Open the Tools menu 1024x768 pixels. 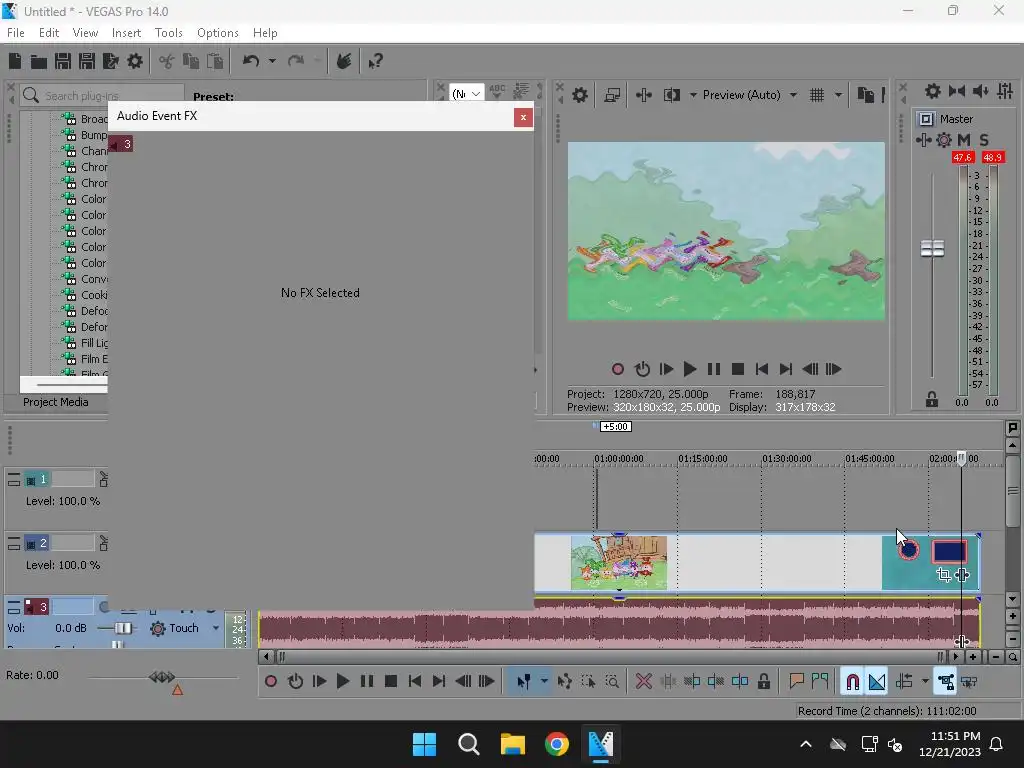tap(168, 33)
